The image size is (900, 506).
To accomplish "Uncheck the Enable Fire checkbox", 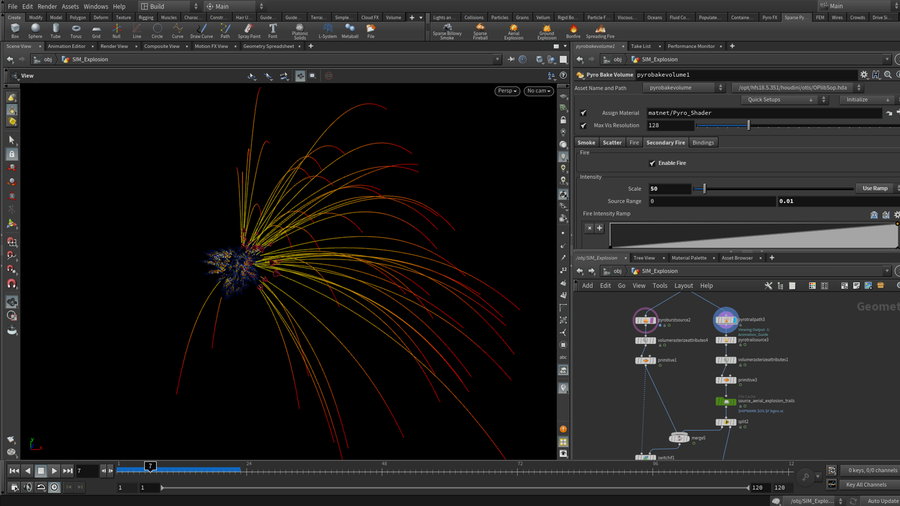I will click(652, 163).
